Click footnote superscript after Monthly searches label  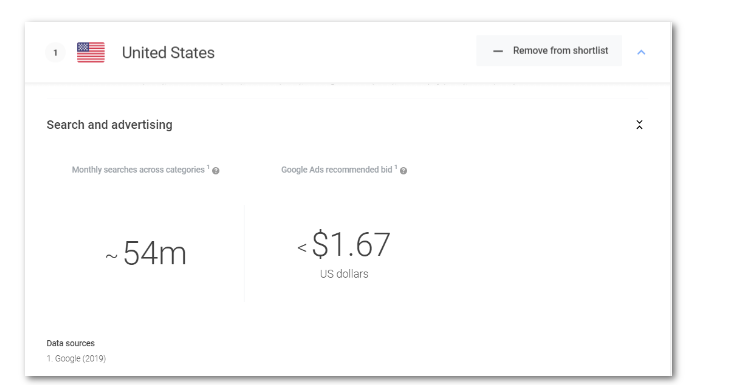click(x=208, y=167)
